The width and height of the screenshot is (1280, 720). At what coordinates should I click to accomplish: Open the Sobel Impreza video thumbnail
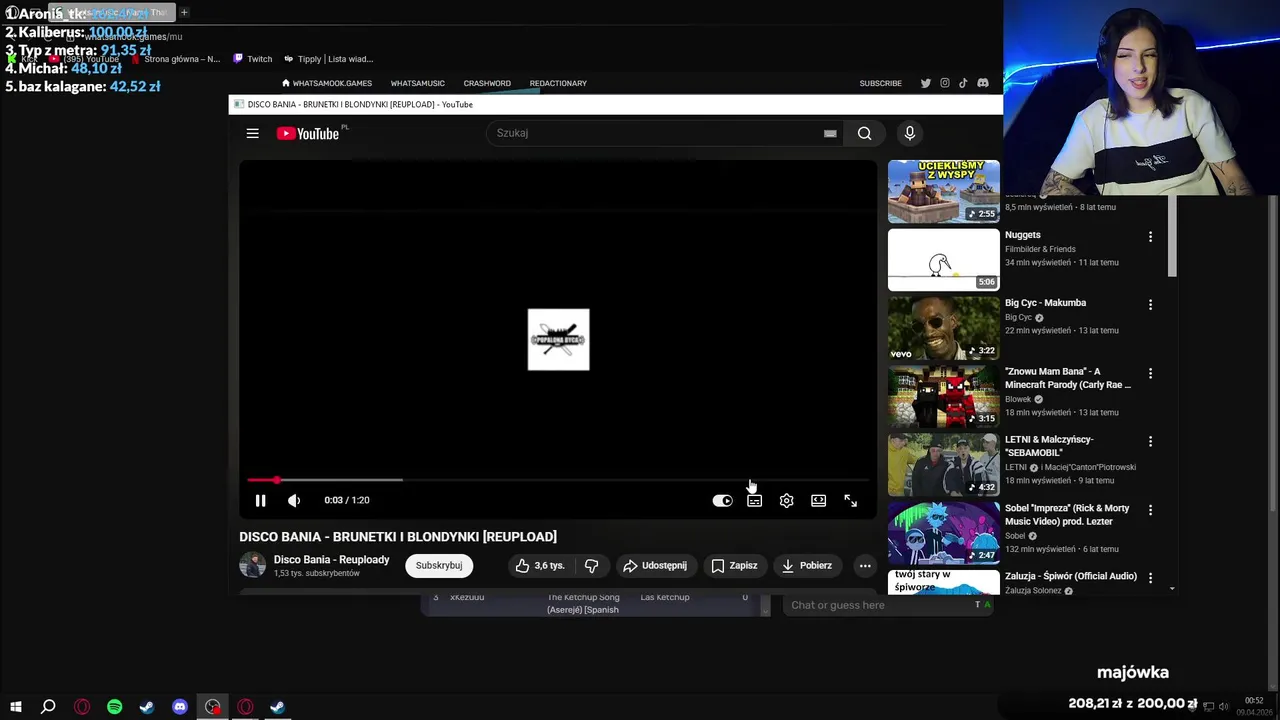tap(943, 533)
